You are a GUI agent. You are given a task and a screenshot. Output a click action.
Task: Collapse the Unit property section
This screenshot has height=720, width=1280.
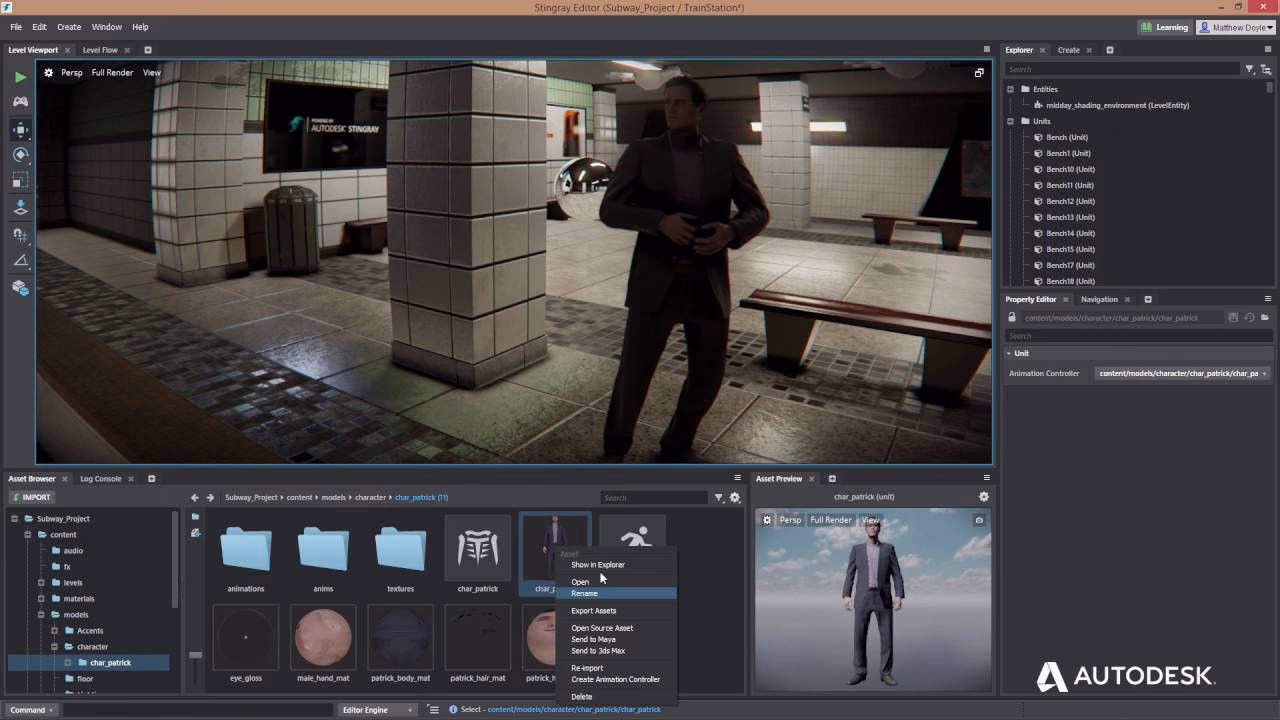1010,353
